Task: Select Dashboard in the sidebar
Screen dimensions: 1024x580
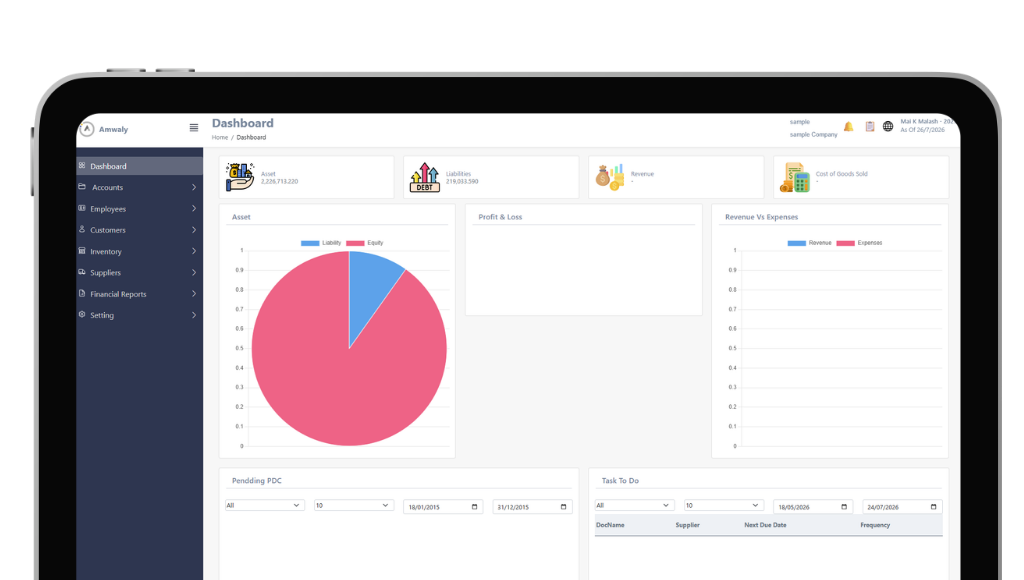Action: point(138,166)
